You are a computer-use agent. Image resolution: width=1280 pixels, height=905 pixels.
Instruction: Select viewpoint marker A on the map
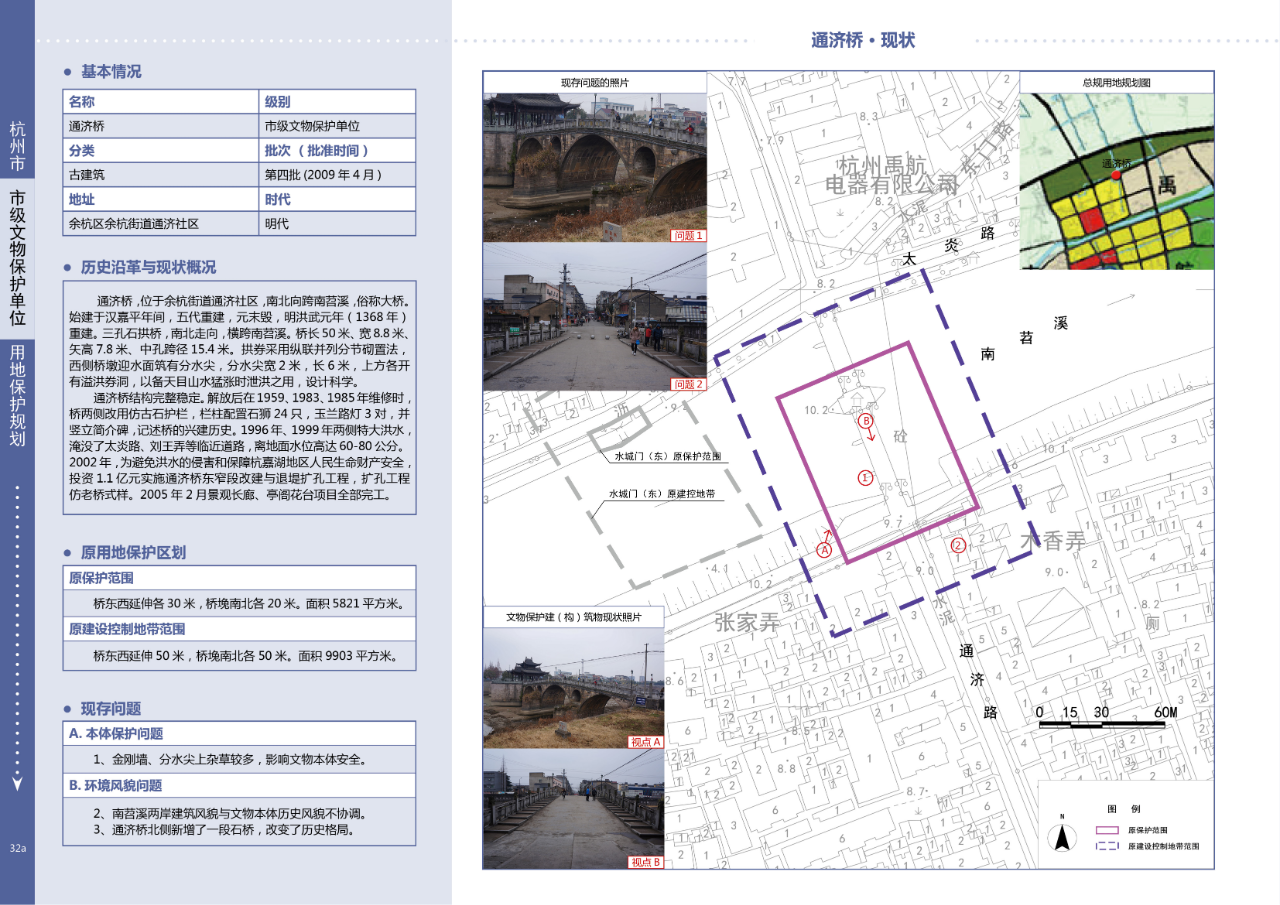(825, 549)
